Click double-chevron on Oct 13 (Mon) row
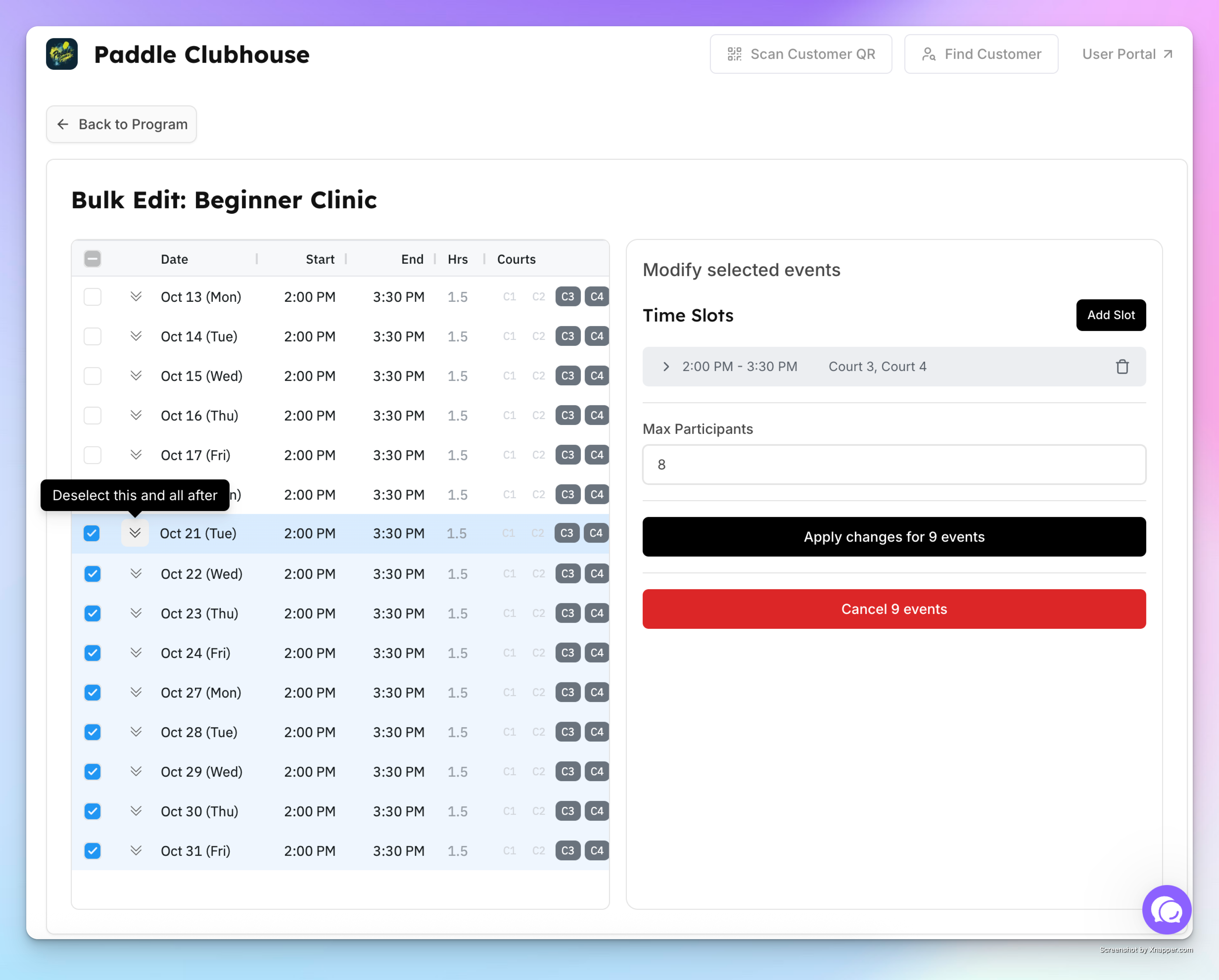 (136, 296)
